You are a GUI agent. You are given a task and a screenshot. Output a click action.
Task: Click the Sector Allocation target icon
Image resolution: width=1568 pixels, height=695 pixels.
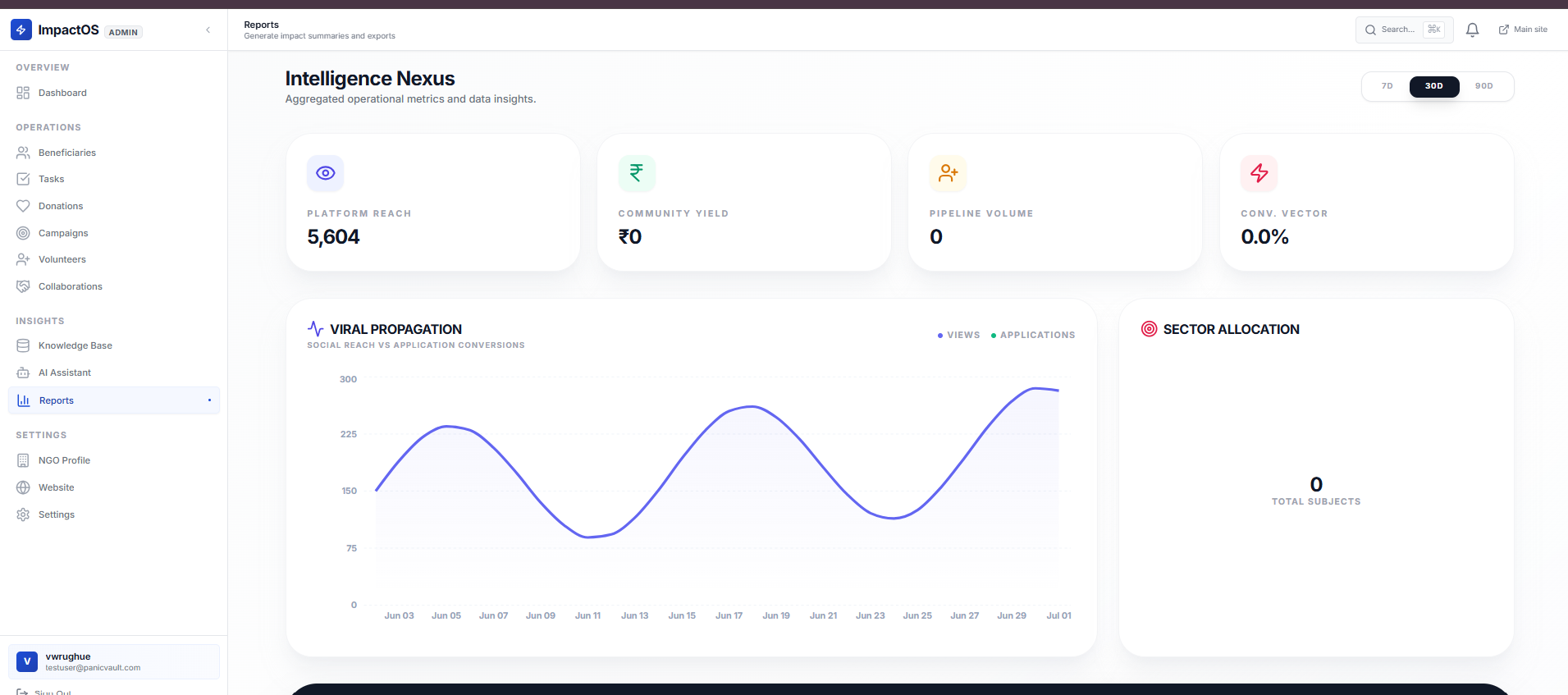tap(1149, 329)
